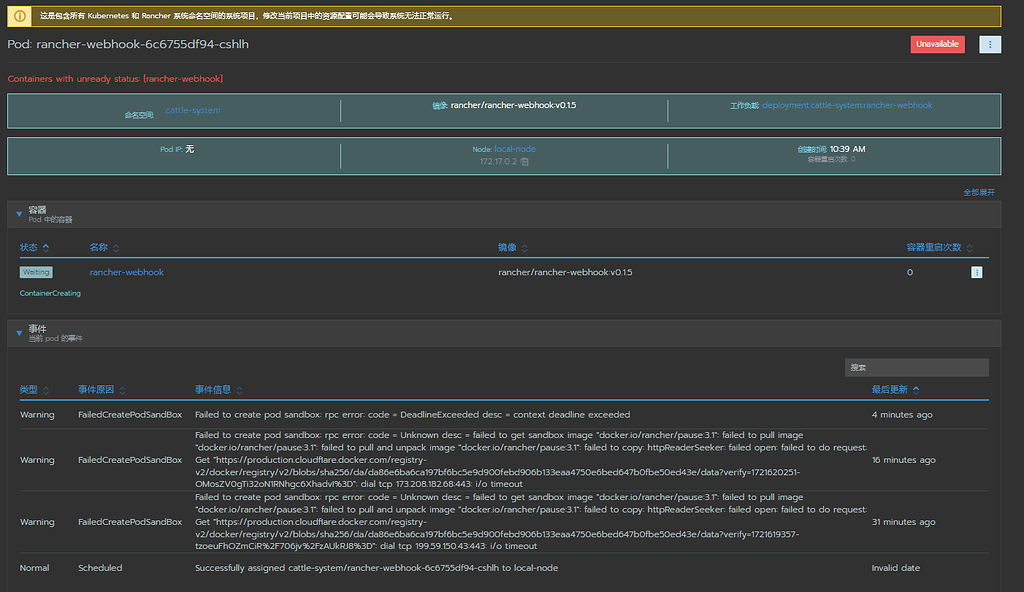Image resolution: width=1024 pixels, height=592 pixels.
Task: Sort by 容器重启次数 column
Action: [970, 247]
